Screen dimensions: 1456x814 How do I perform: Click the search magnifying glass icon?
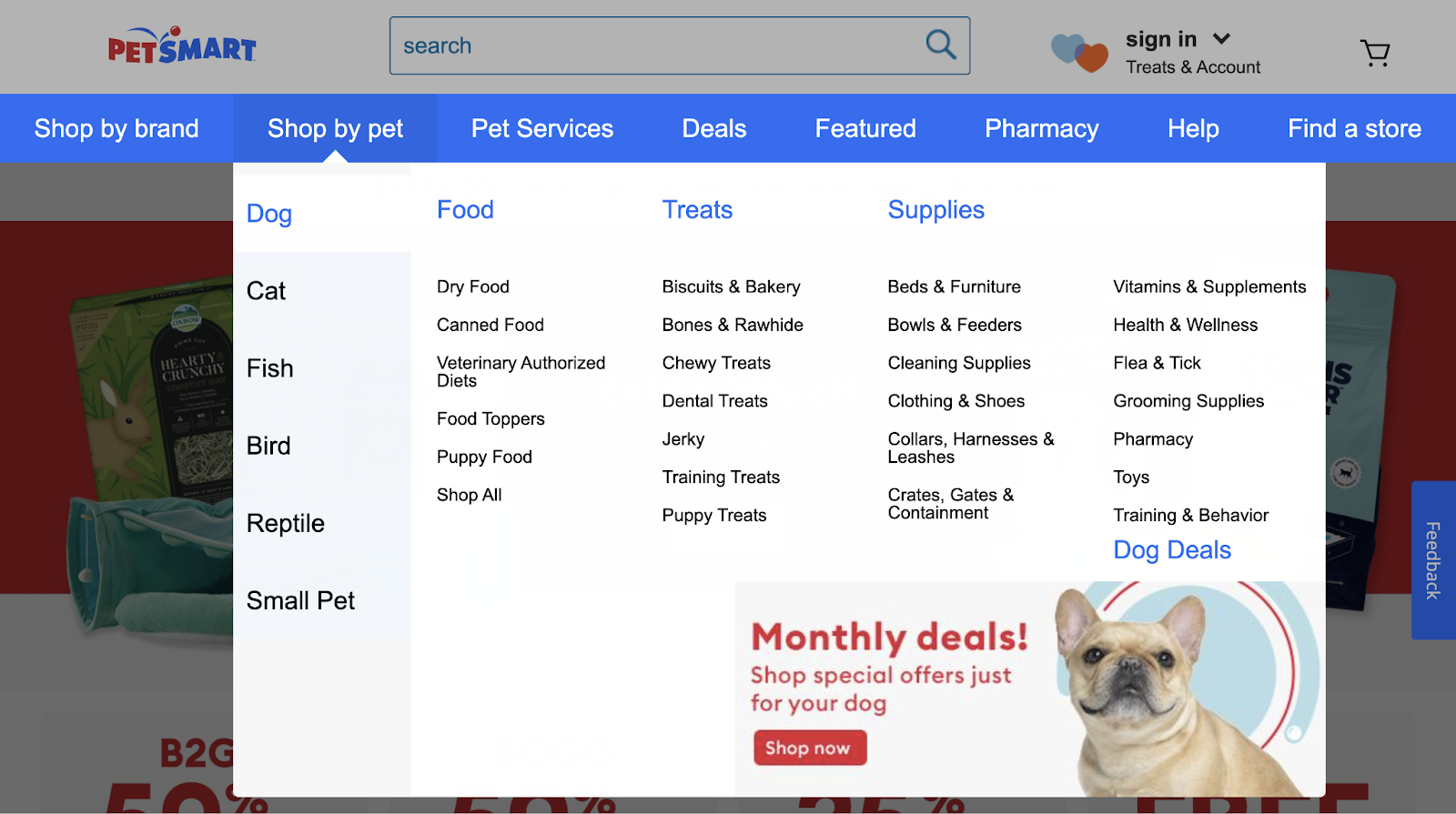(940, 45)
